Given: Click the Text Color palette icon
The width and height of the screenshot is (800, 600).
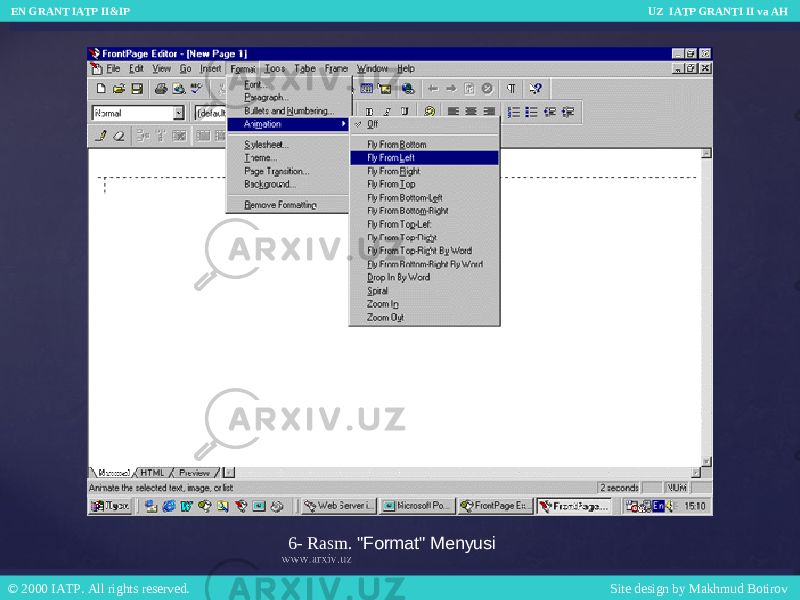Looking at the screenshot, I should (430, 112).
